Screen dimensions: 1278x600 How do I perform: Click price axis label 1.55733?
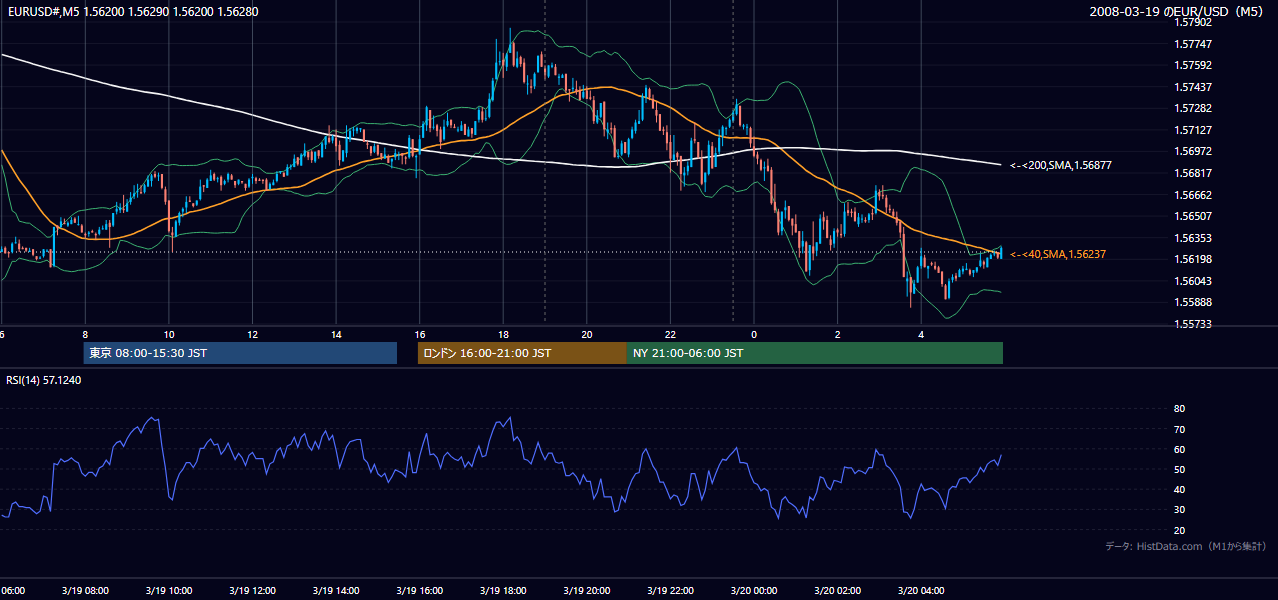[x=1192, y=324]
